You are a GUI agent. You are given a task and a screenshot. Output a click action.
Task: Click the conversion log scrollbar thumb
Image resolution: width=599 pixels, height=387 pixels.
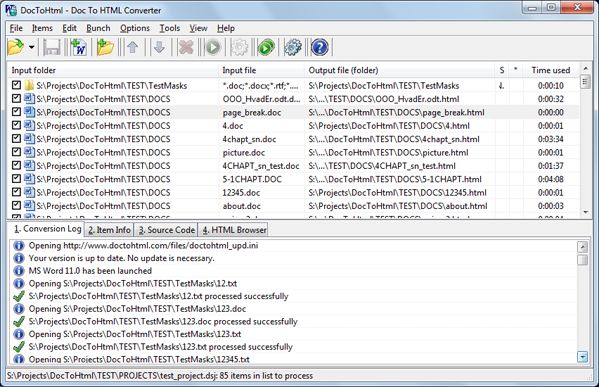(x=582, y=260)
